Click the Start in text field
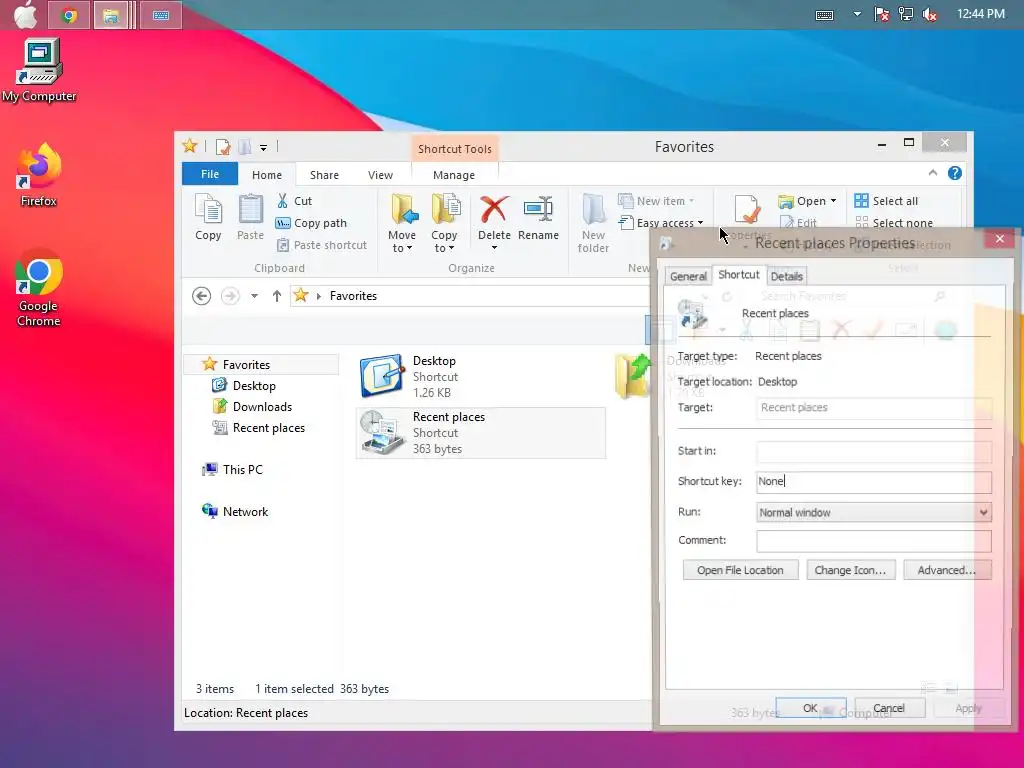The width and height of the screenshot is (1024, 768). (874, 451)
